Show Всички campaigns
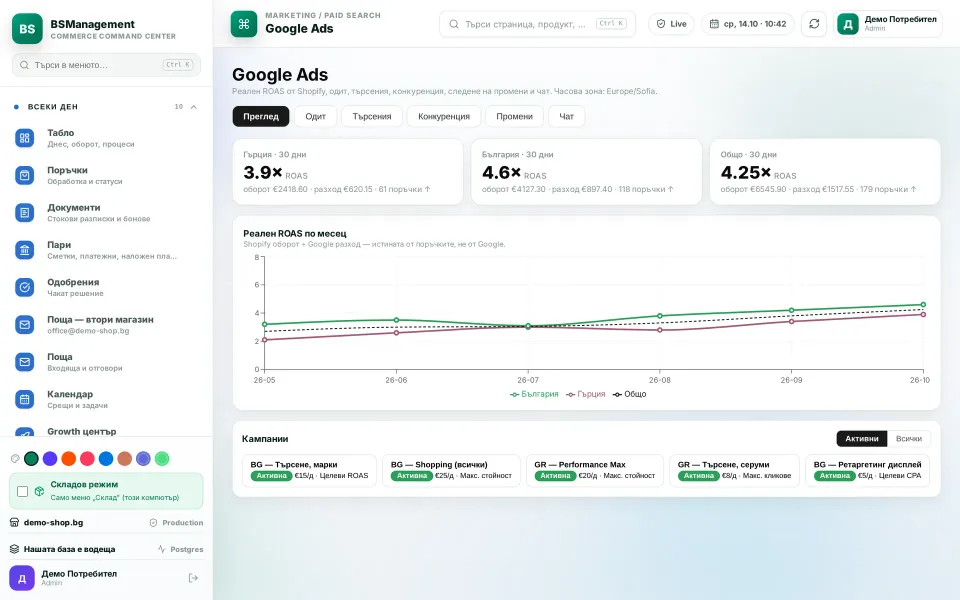The image size is (960, 600). [x=909, y=438]
